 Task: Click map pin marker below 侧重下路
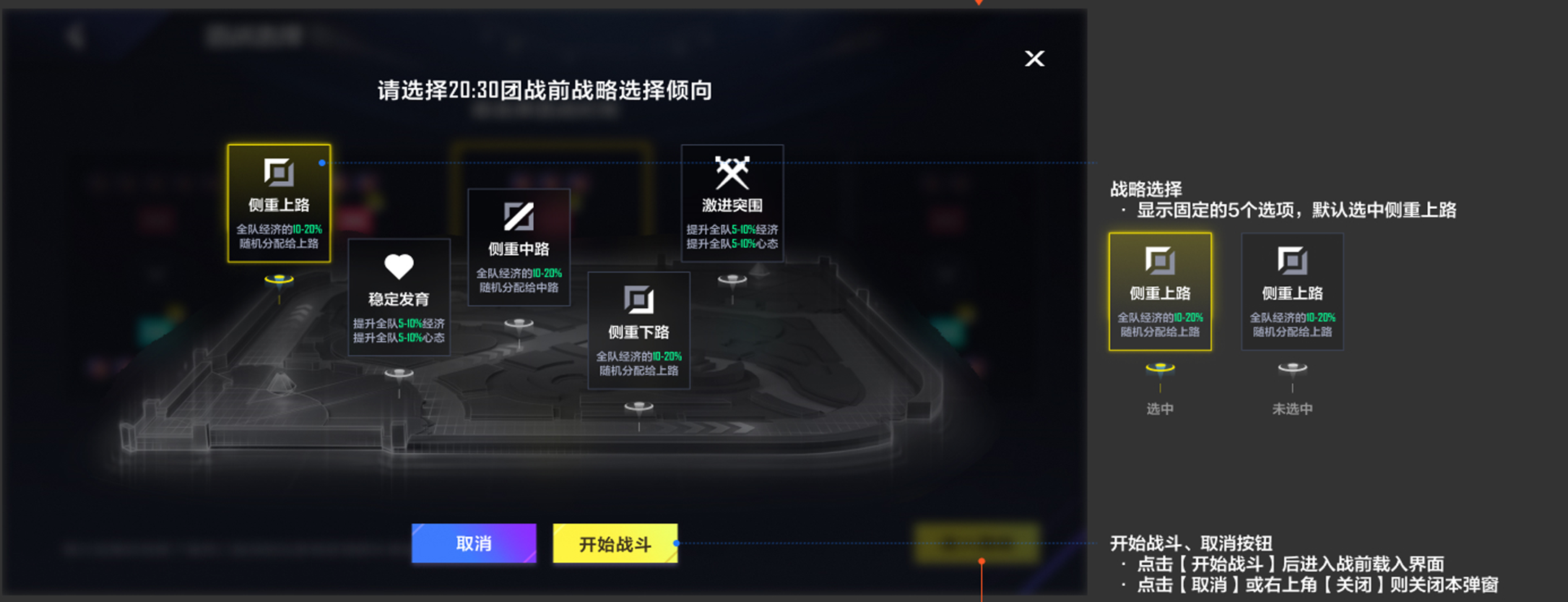[638, 408]
